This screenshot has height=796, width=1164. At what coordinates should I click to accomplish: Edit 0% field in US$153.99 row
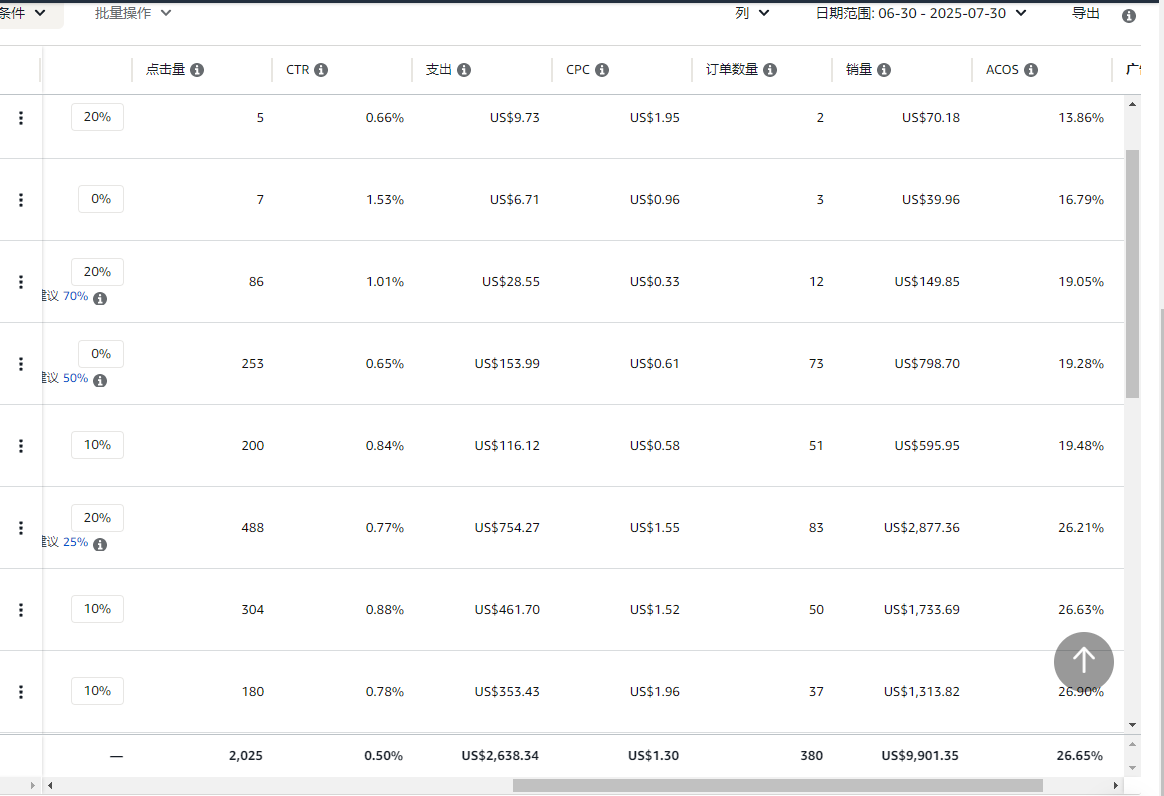click(x=101, y=354)
